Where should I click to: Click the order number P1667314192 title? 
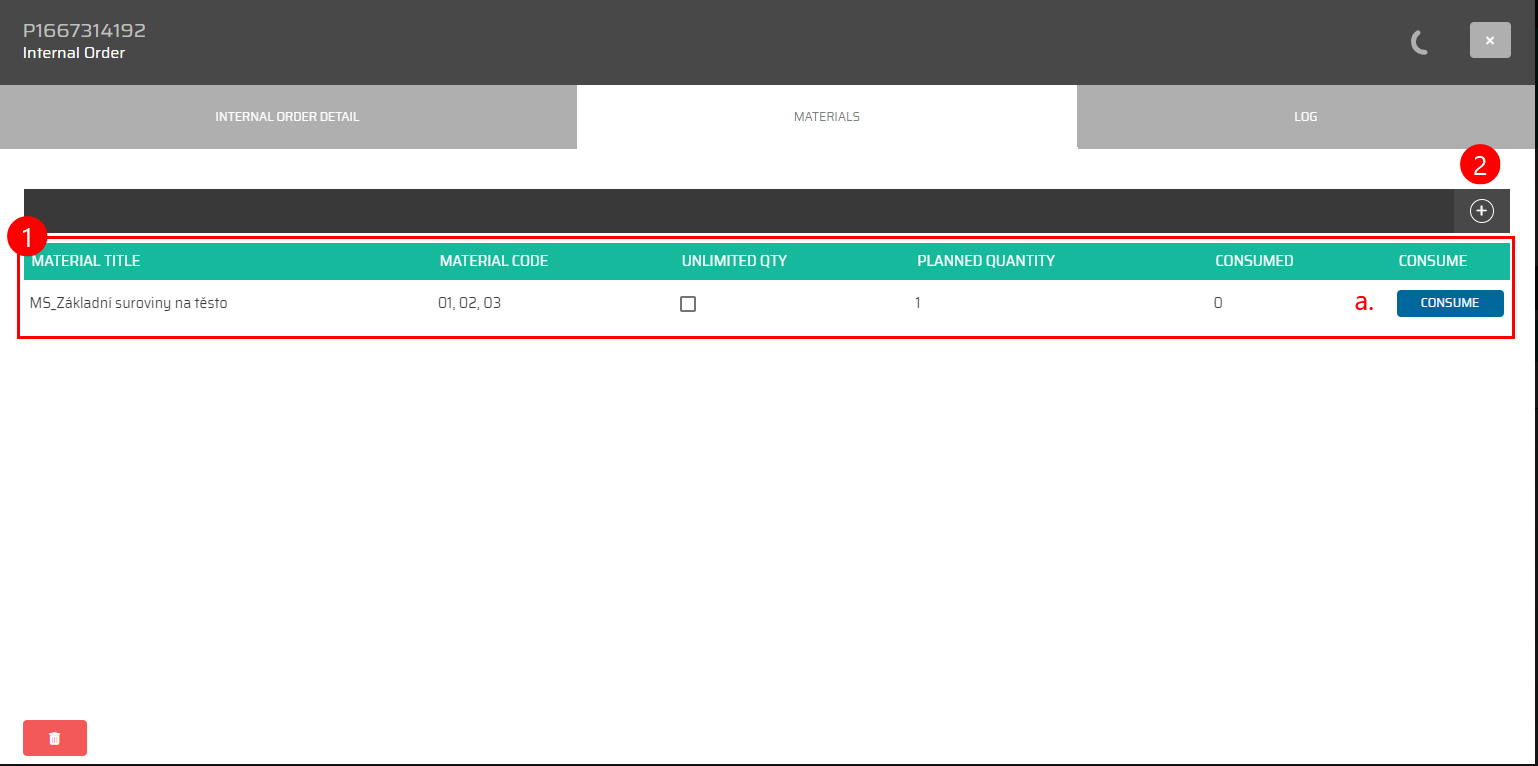[84, 31]
